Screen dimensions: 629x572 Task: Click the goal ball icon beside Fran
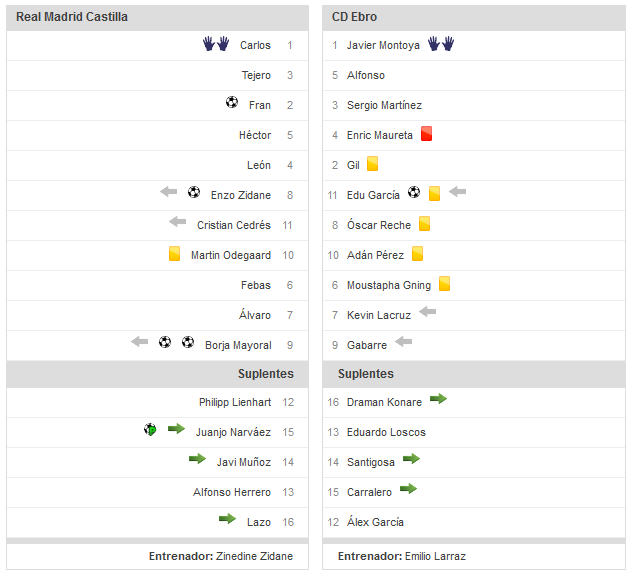click(x=232, y=103)
